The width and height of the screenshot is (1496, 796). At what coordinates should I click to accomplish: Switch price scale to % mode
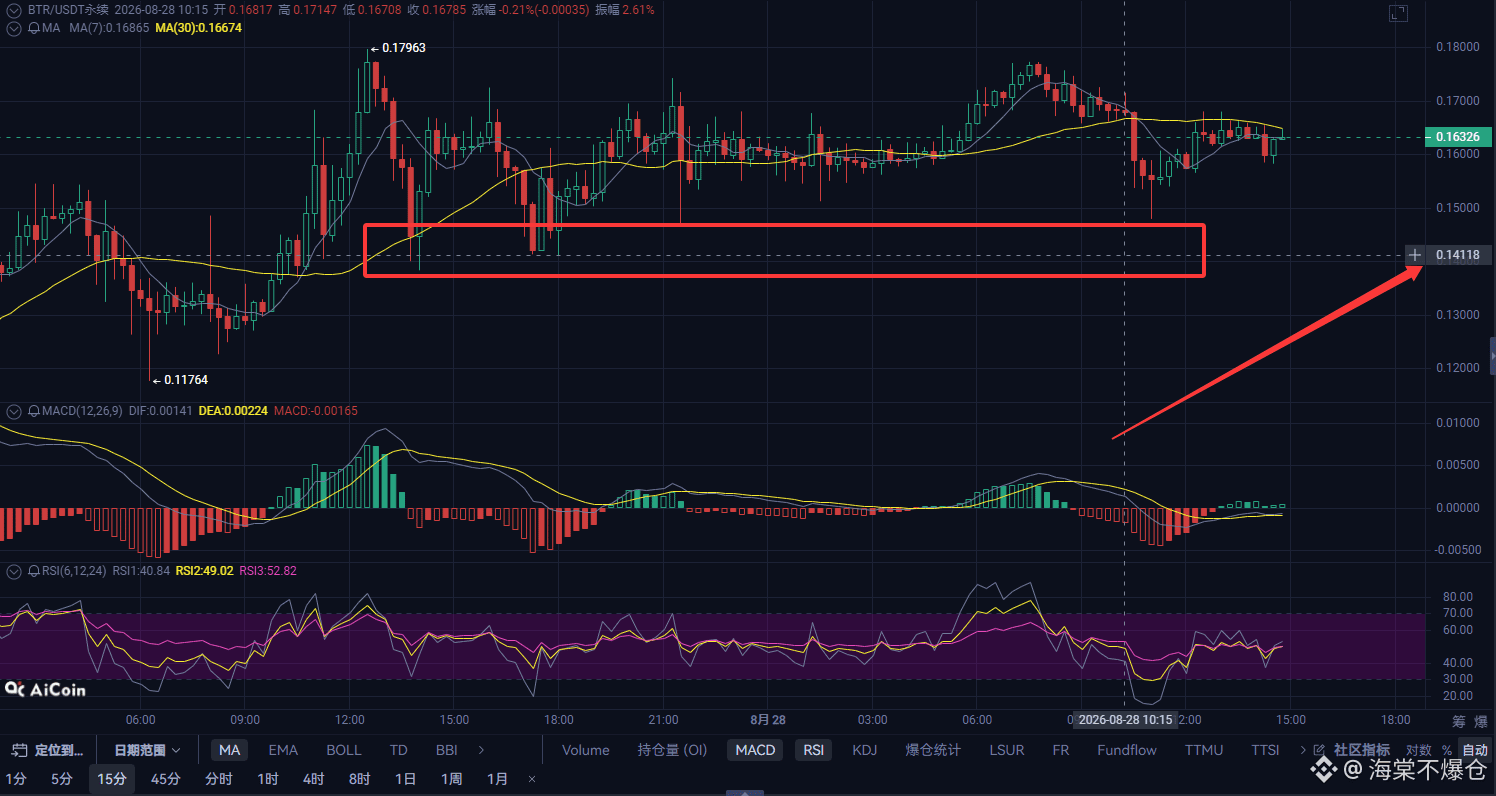point(1447,750)
